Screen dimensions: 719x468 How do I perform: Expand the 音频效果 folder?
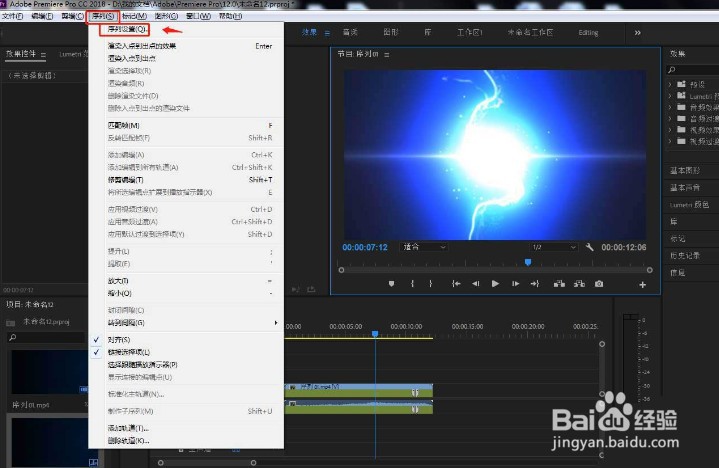(x=670, y=107)
